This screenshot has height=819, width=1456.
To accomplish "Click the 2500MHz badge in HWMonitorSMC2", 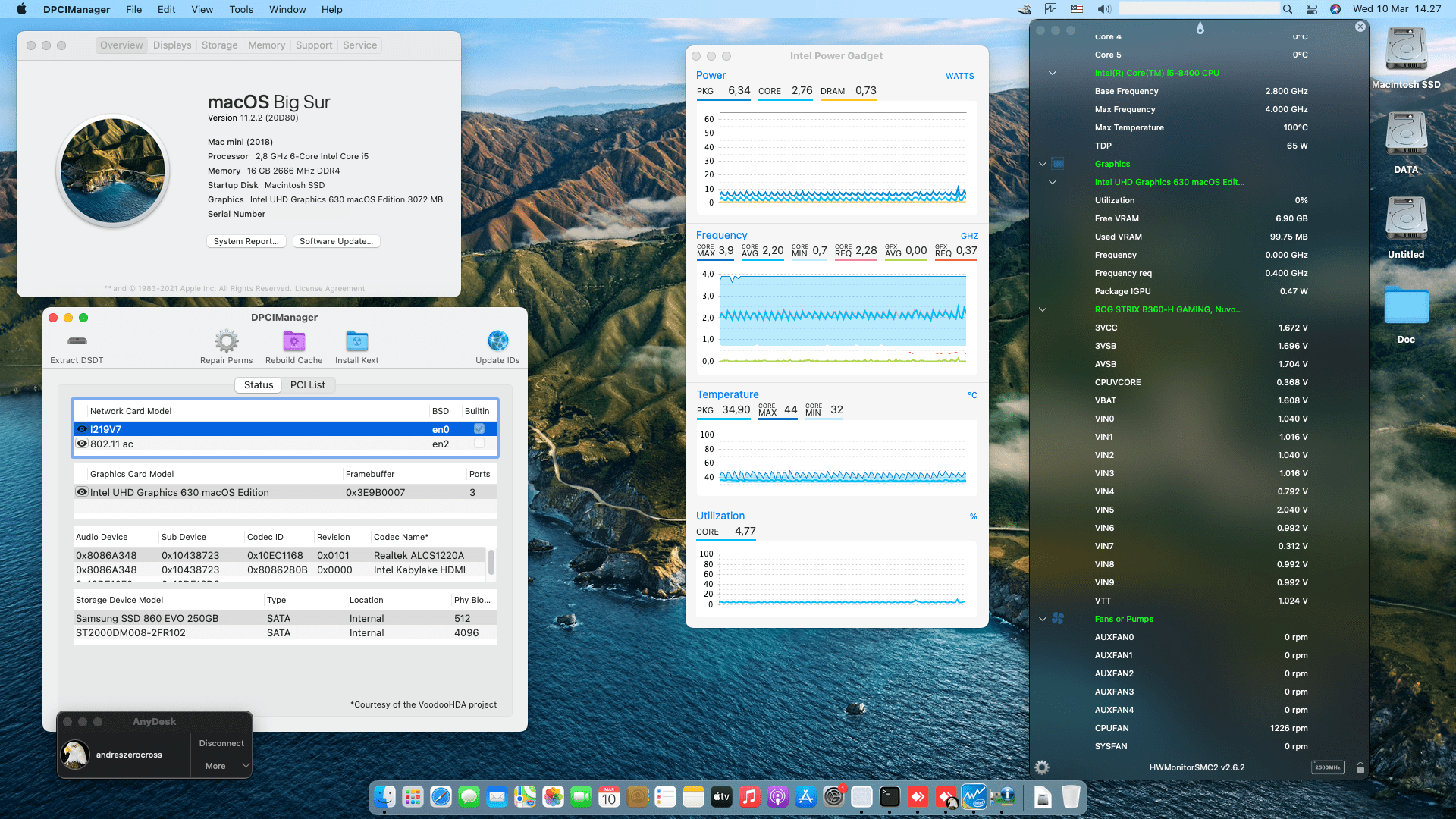I will (1327, 767).
